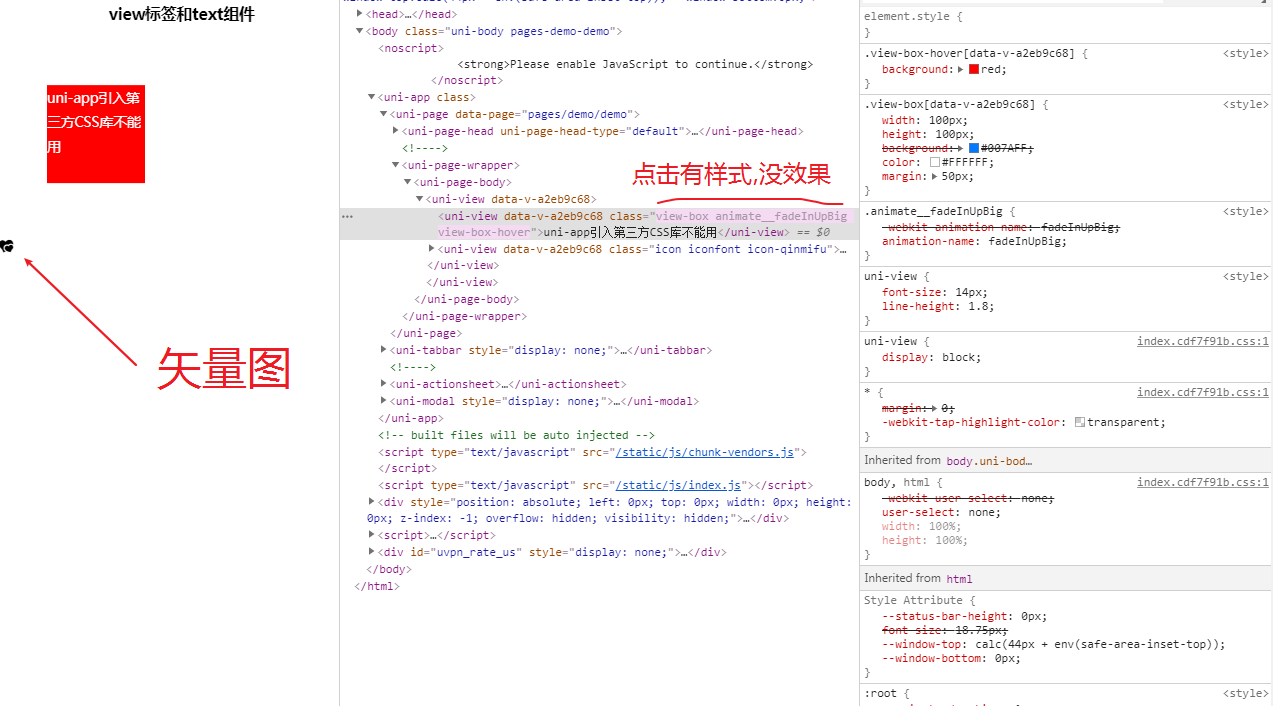Open index.cdf7f91b.css link beside the * rule
Image resolution: width=1273 pixels, height=706 pixels.
click(1203, 392)
